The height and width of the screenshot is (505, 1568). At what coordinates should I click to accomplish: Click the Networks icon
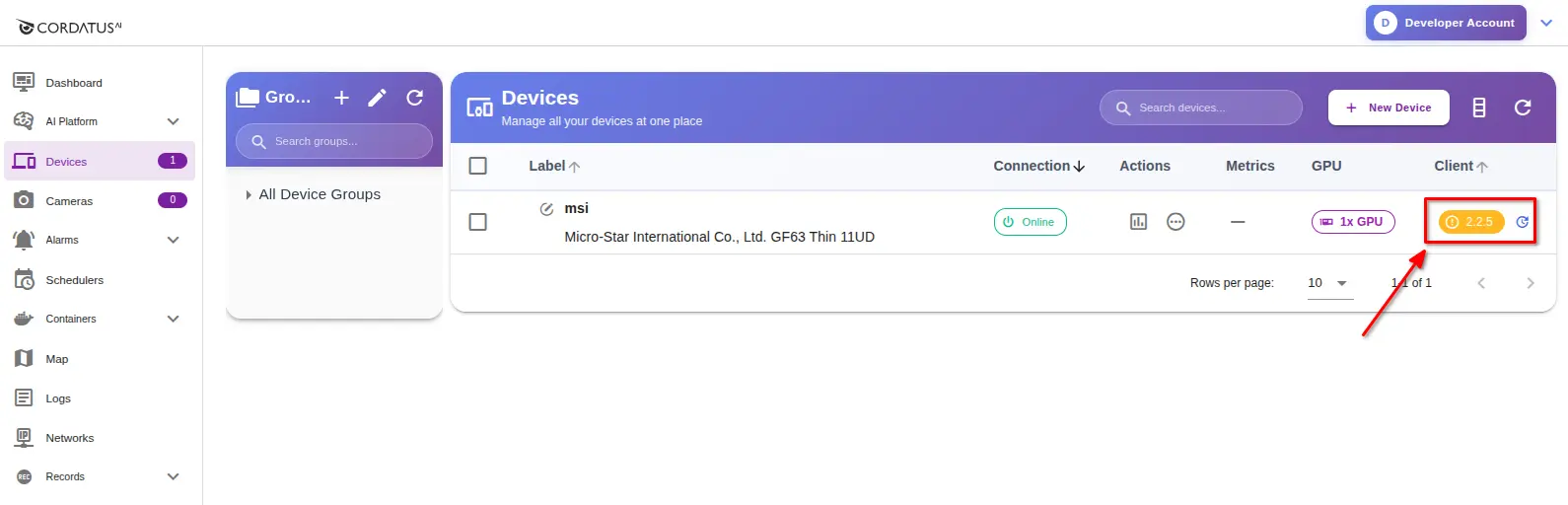(x=24, y=437)
